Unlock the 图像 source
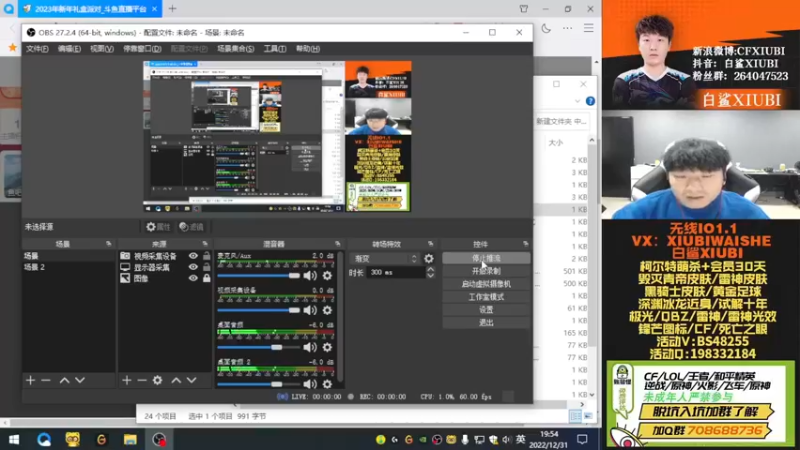 pos(207,278)
